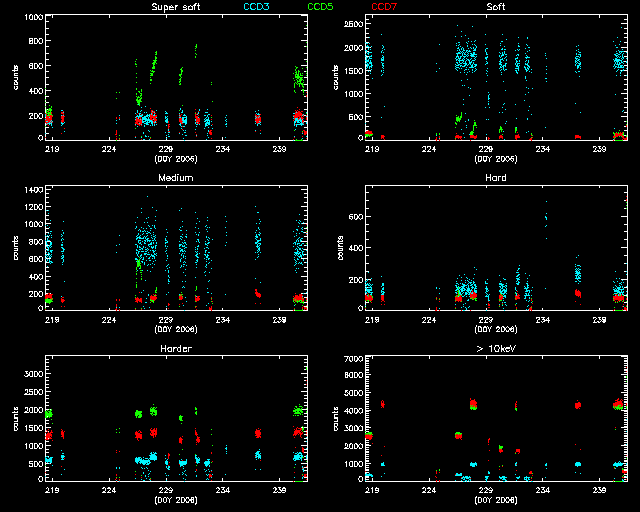Screen dimensions: 640x512
Task: Select the red CCD7 legend label
Action: click(x=384, y=7)
